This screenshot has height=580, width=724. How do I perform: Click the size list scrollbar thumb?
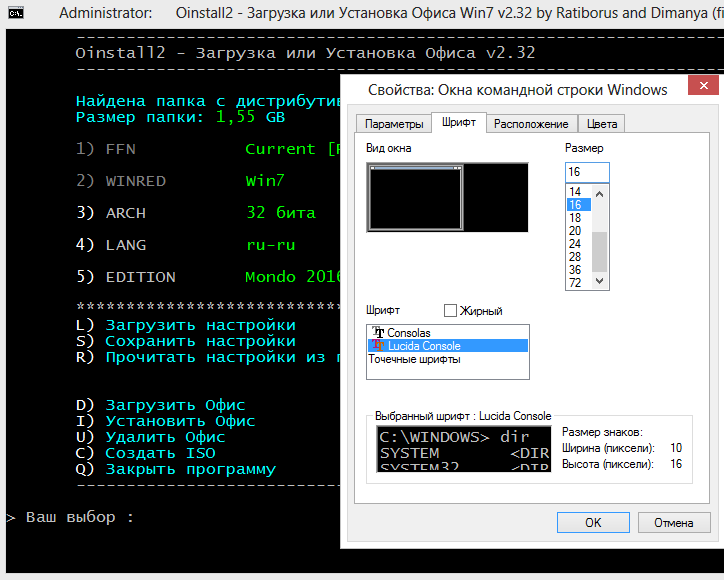(x=599, y=252)
